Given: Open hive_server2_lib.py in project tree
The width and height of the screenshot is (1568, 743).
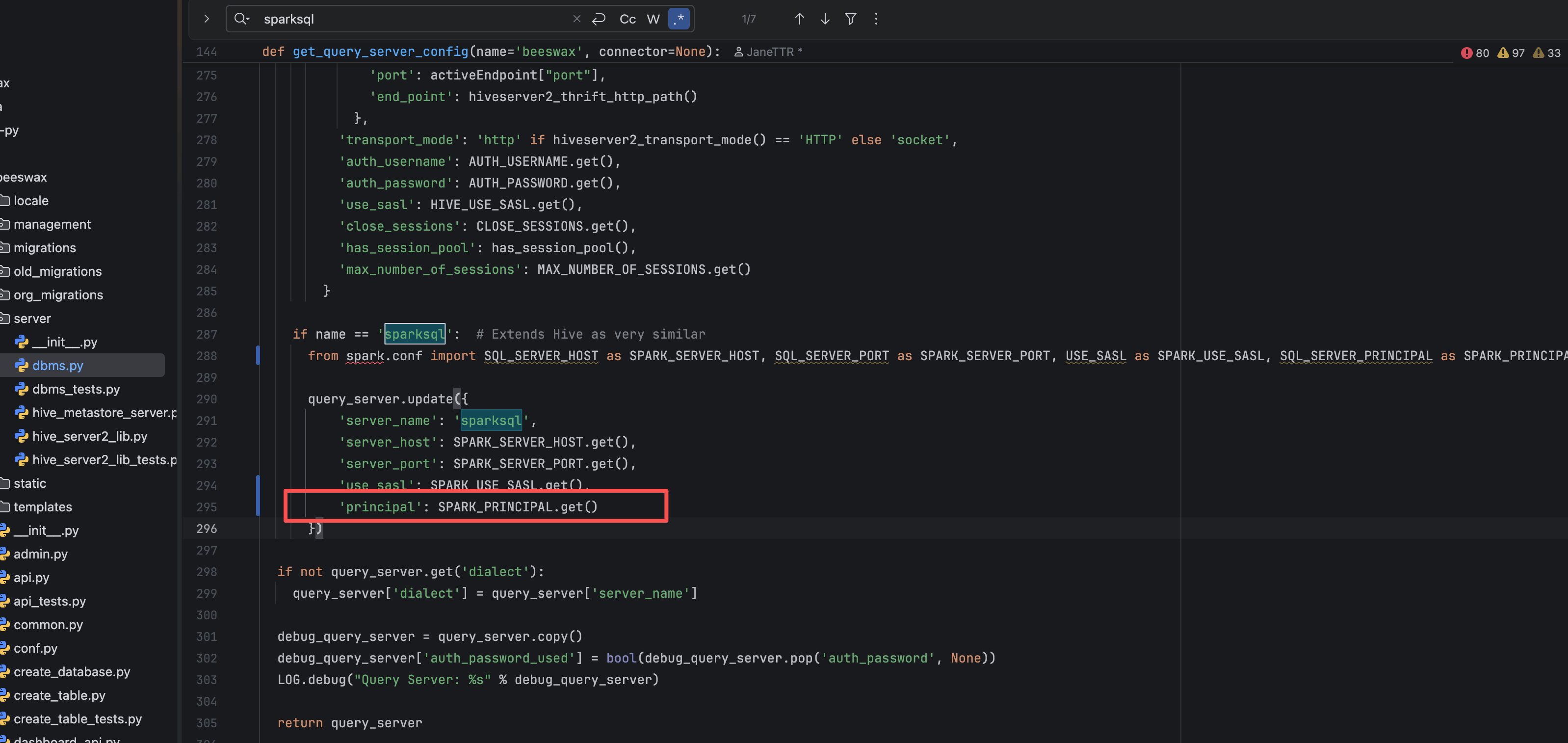Looking at the screenshot, I should pos(89,436).
